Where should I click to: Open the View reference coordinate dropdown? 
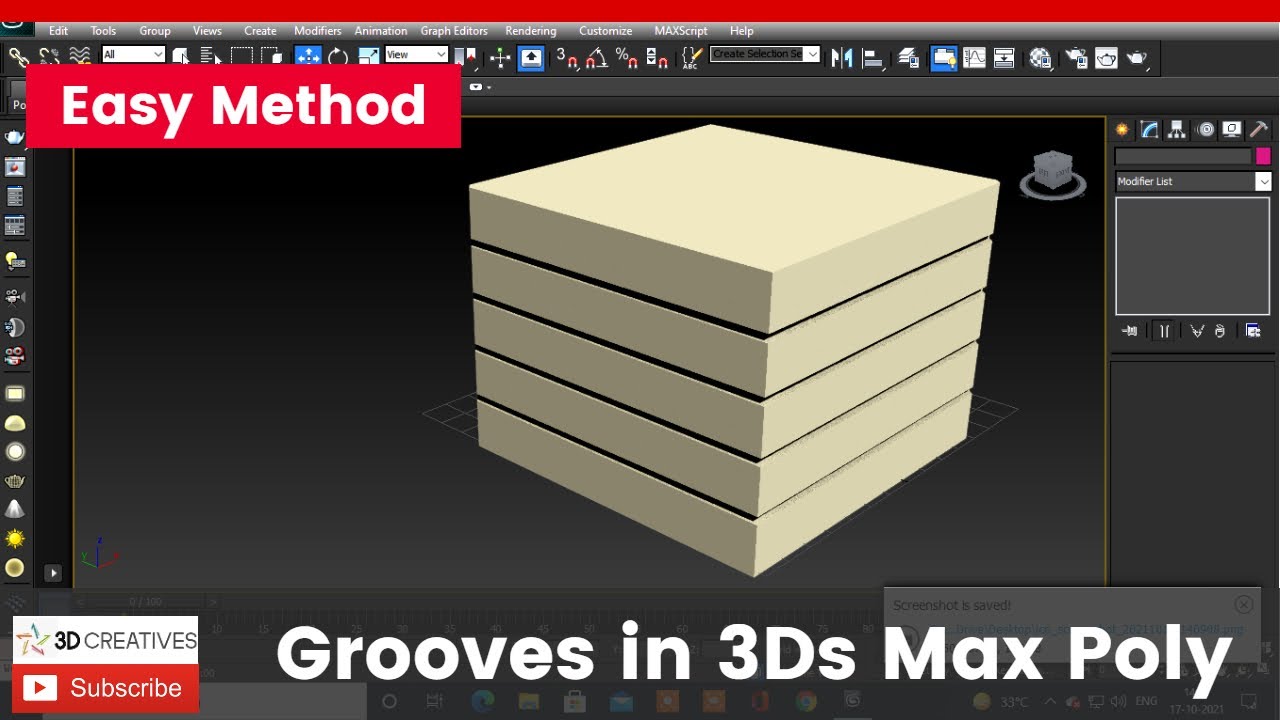(x=416, y=55)
